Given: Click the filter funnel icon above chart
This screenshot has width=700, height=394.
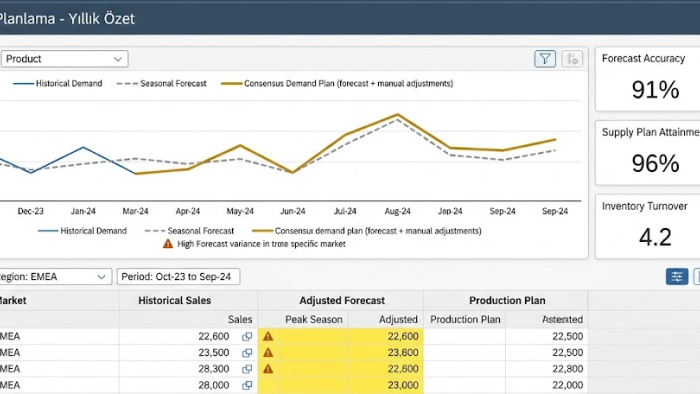Looking at the screenshot, I should 545,59.
